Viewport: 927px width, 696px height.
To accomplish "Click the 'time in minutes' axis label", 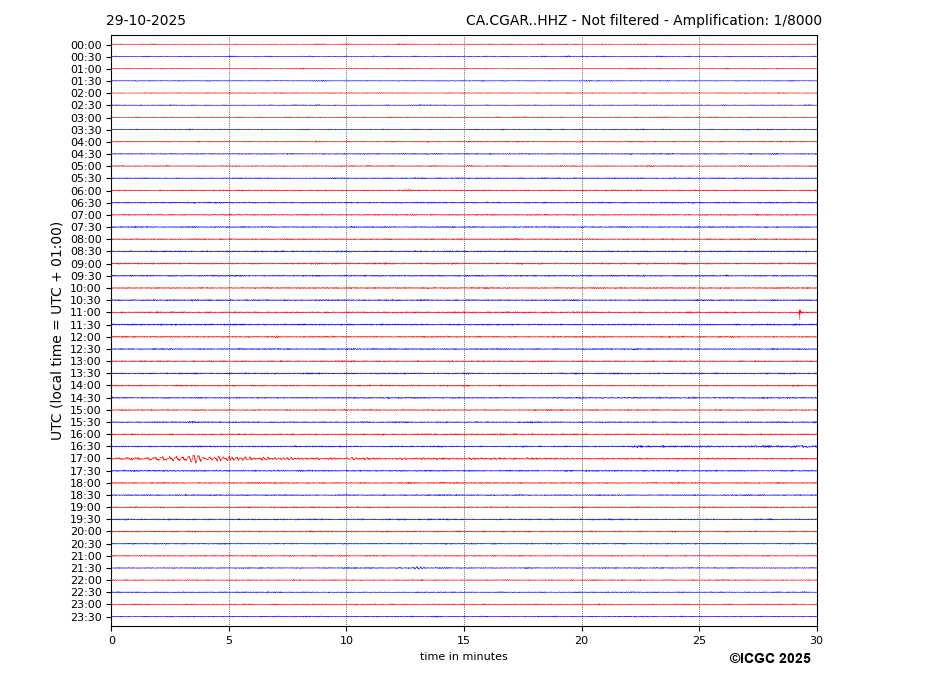I will coord(463,657).
